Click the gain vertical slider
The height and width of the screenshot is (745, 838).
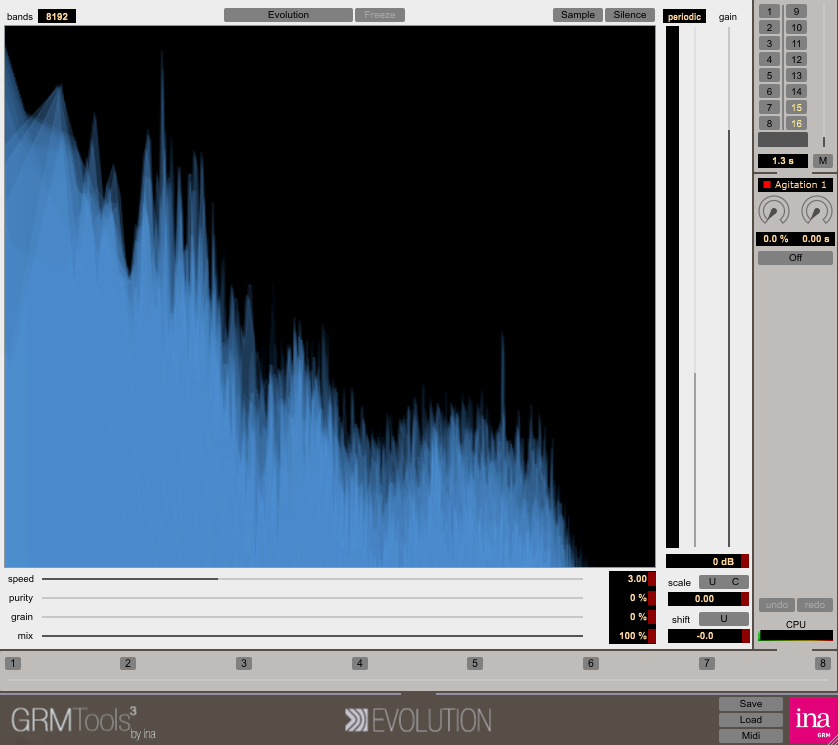728,287
